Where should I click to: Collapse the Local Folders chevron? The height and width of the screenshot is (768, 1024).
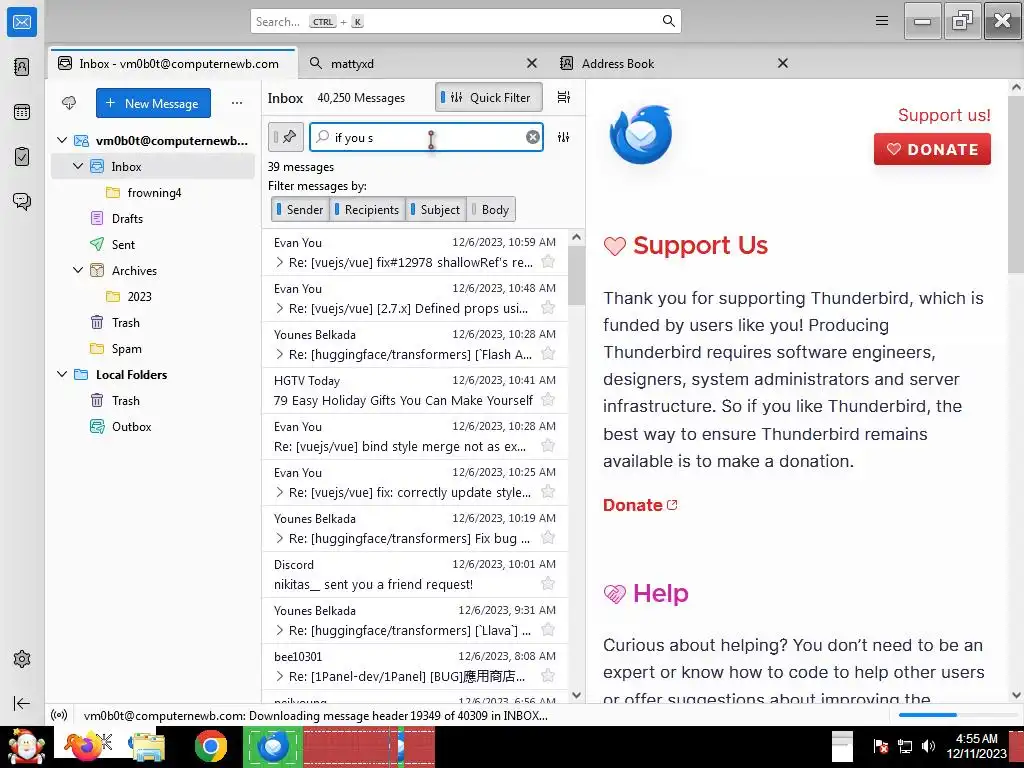tap(62, 374)
